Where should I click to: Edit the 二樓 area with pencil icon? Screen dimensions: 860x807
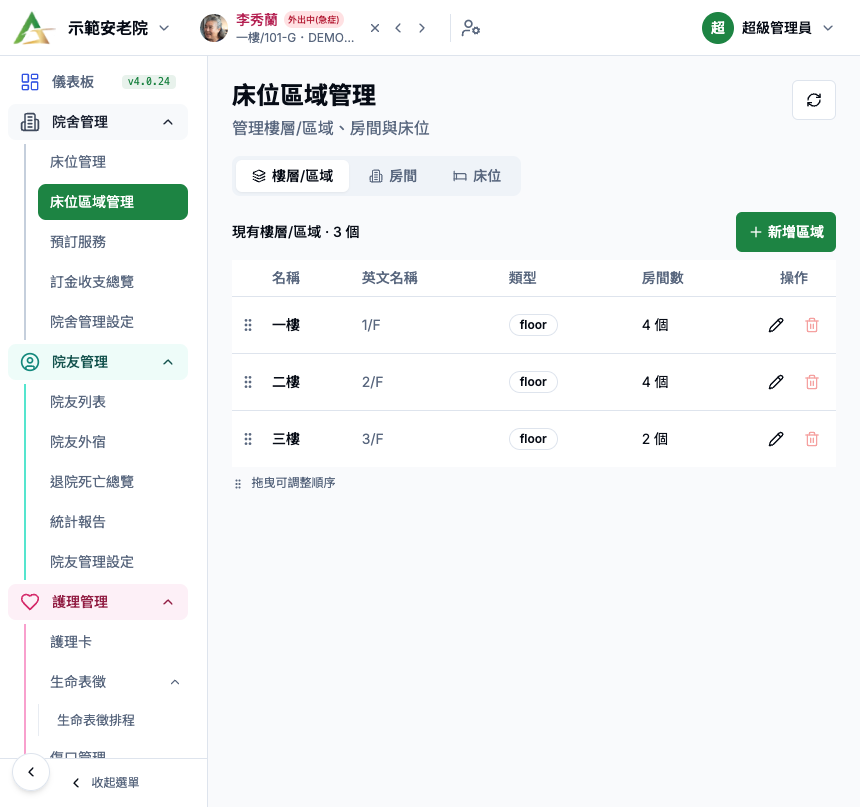[x=776, y=382]
